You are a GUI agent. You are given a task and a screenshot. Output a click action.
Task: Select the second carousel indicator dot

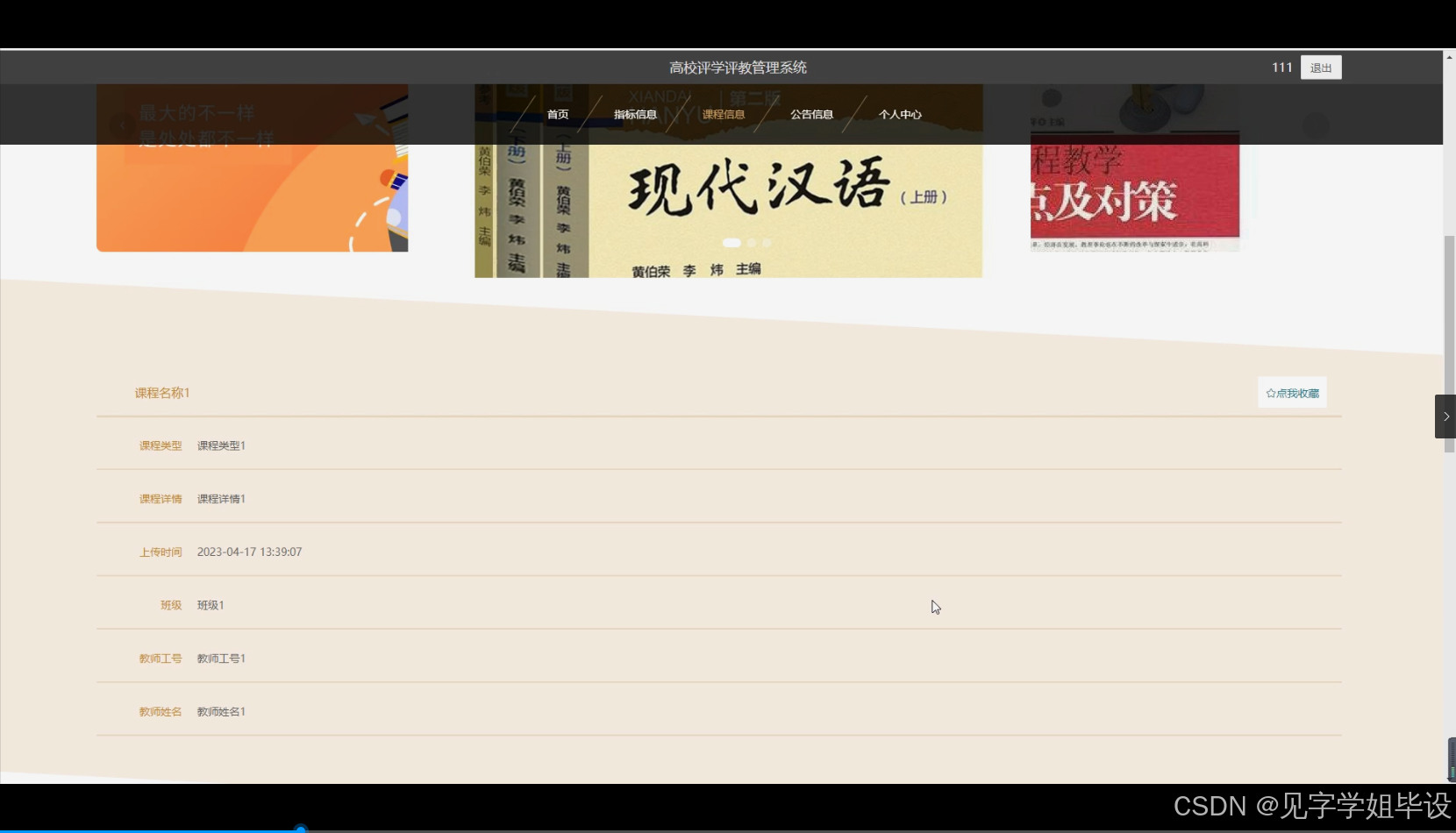[x=751, y=243]
